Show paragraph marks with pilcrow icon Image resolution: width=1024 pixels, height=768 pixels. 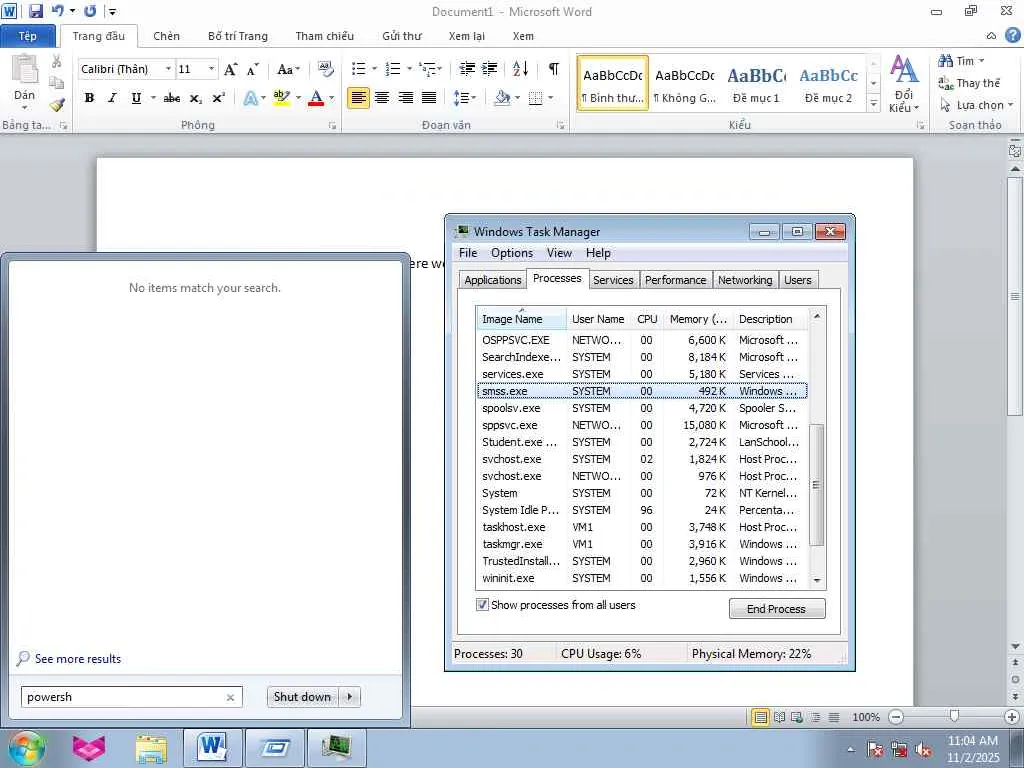pos(554,69)
